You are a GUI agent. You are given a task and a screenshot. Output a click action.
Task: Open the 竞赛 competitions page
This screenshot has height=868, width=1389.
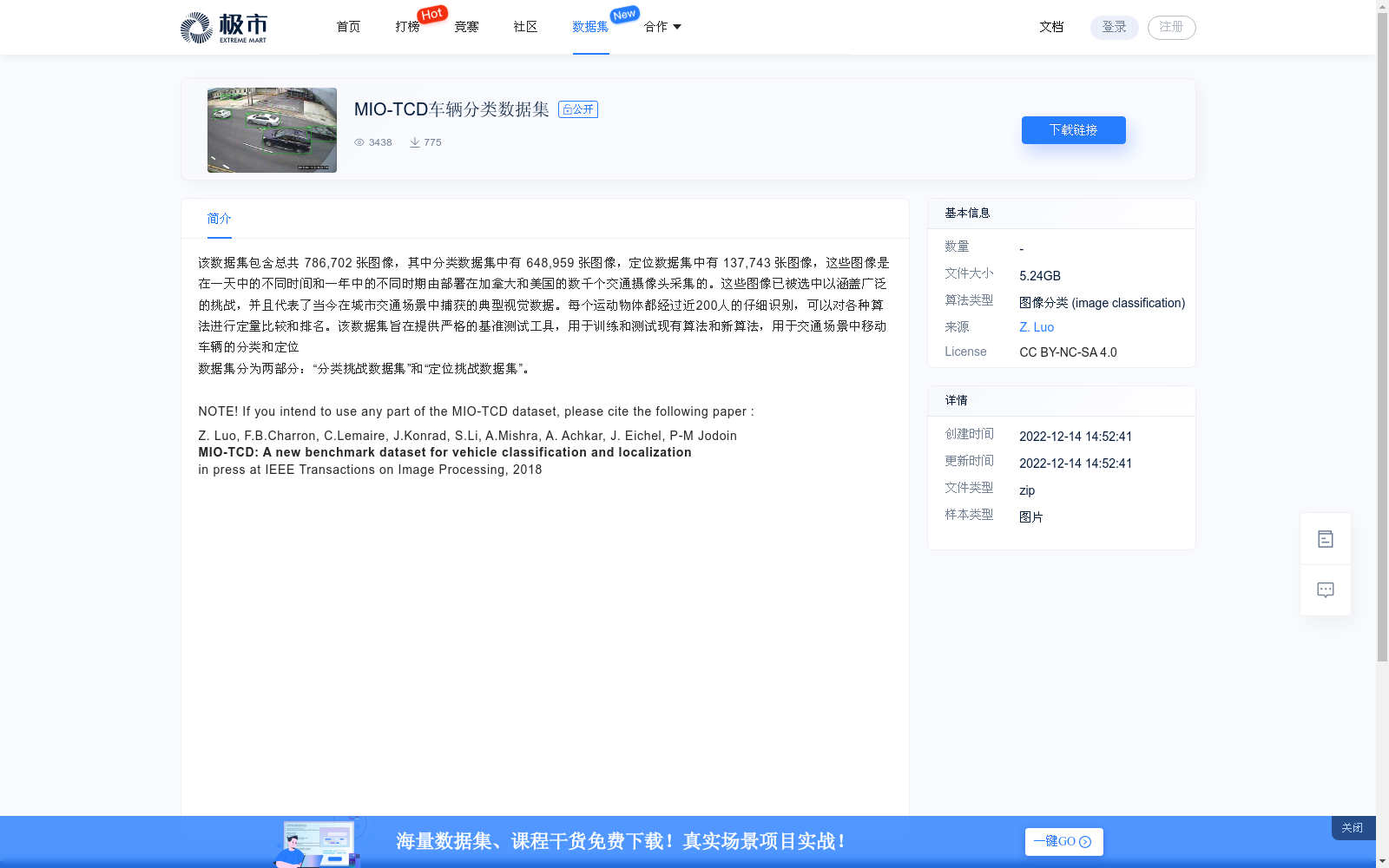[x=466, y=27]
